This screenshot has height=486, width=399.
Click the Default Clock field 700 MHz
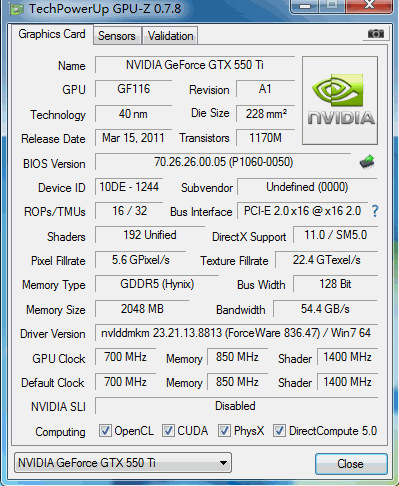pos(125,382)
